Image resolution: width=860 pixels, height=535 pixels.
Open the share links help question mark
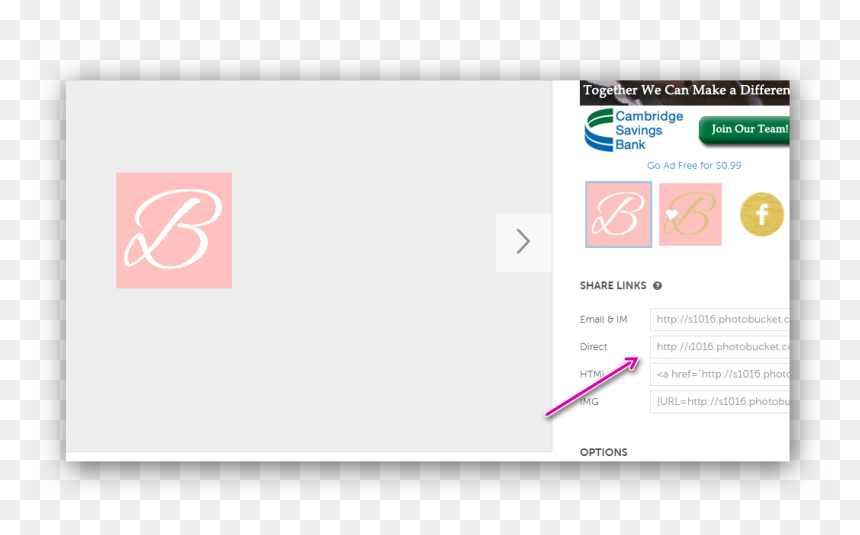[x=657, y=286]
